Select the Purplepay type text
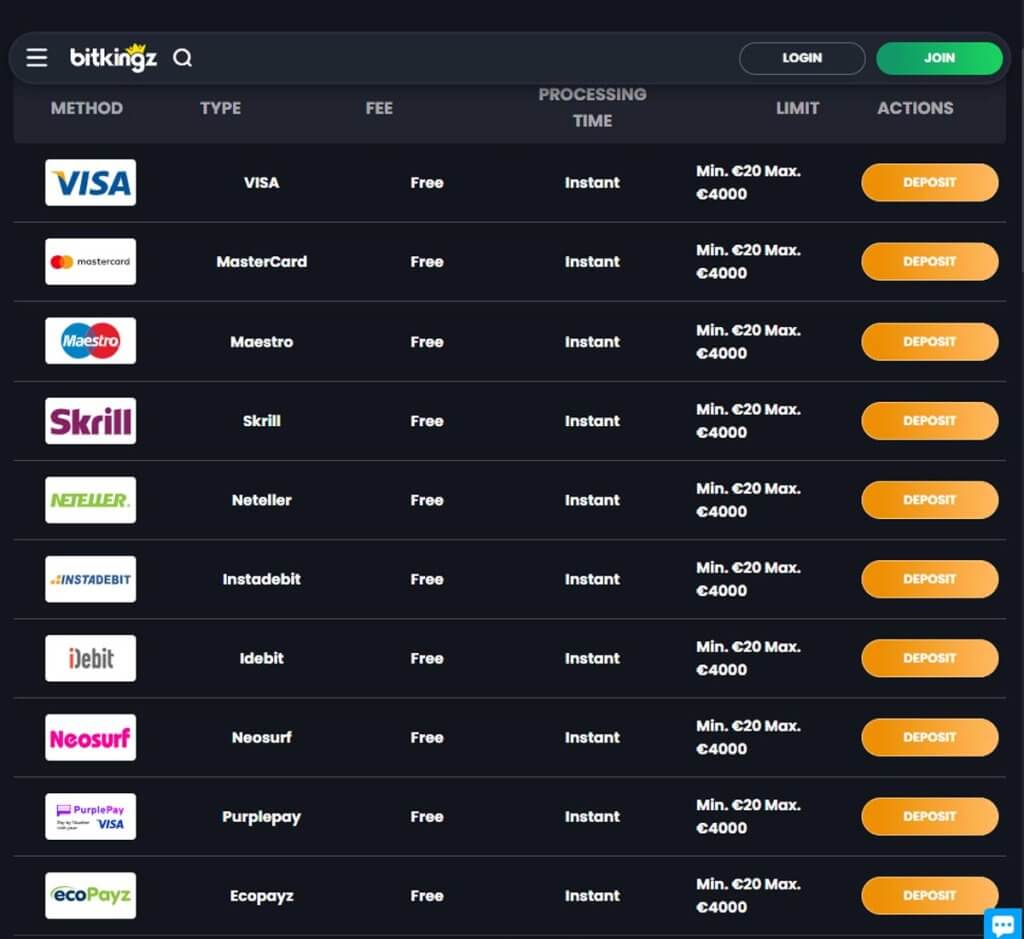 click(261, 817)
